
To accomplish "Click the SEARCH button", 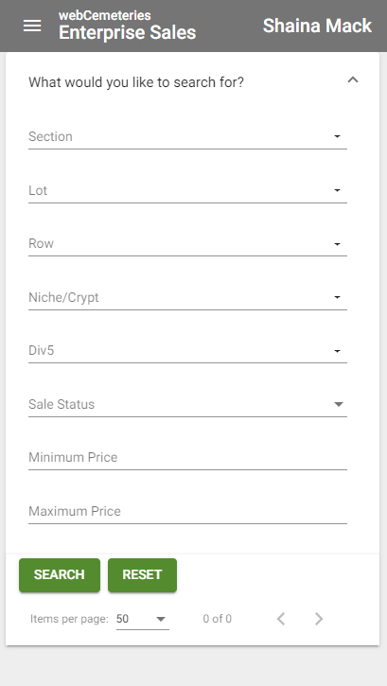I will click(59, 575).
